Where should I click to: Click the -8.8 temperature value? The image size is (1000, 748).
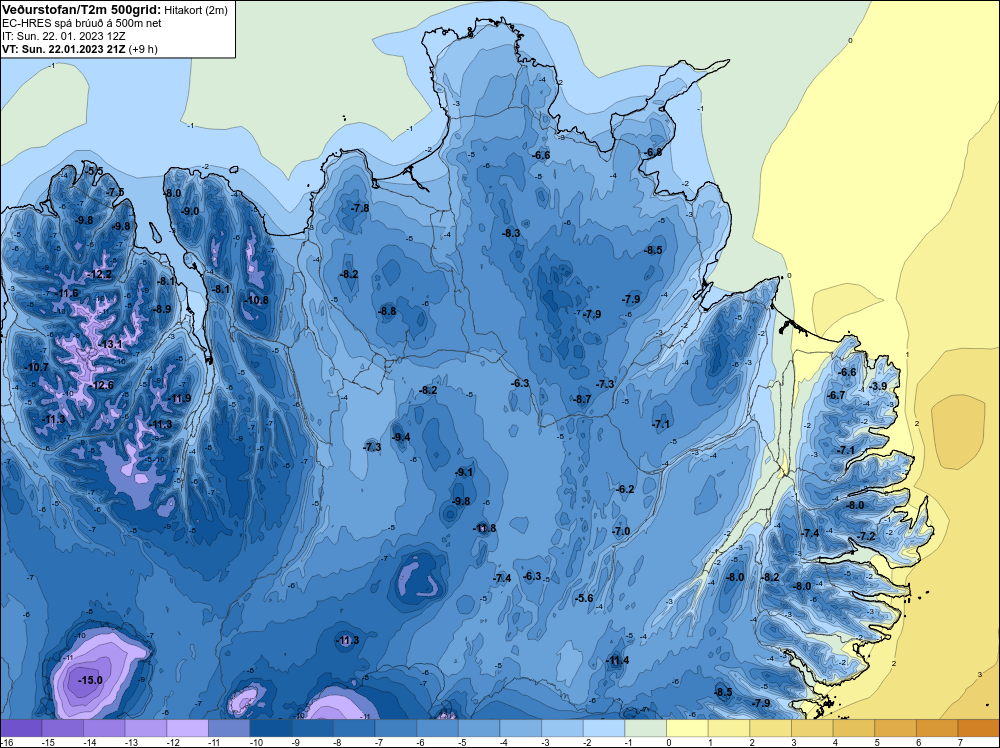click(x=386, y=311)
